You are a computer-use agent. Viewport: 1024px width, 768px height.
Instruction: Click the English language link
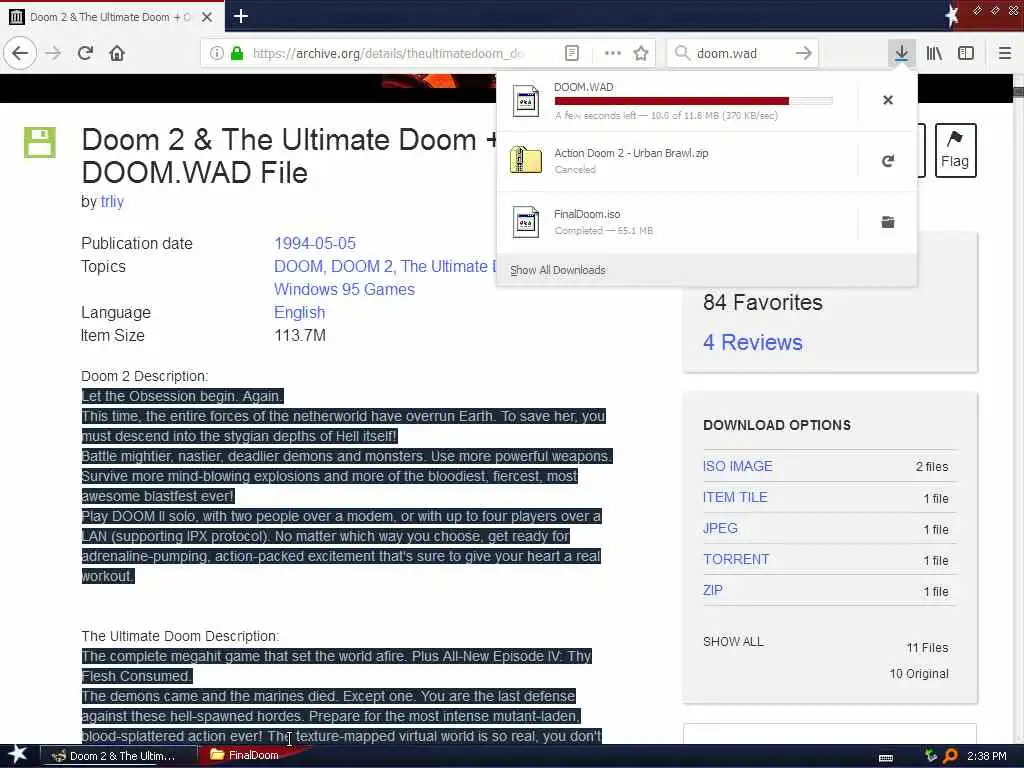299,312
